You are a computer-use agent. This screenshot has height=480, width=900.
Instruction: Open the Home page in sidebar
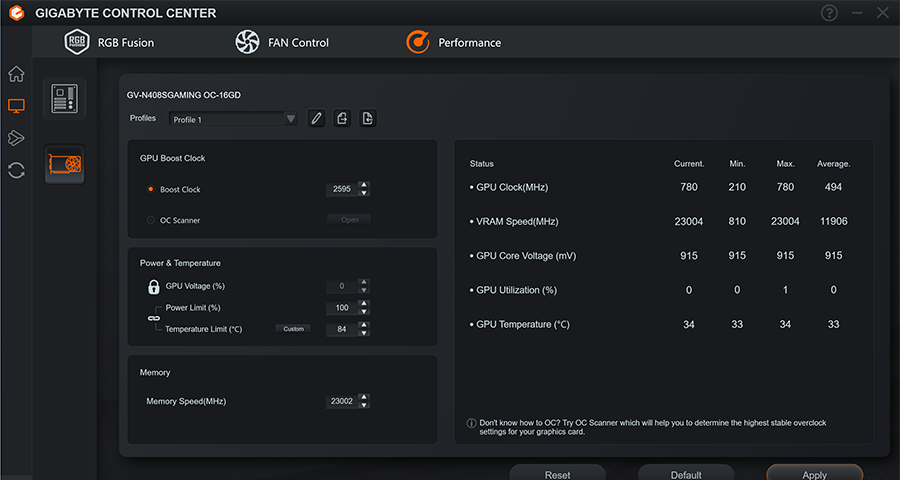point(16,74)
